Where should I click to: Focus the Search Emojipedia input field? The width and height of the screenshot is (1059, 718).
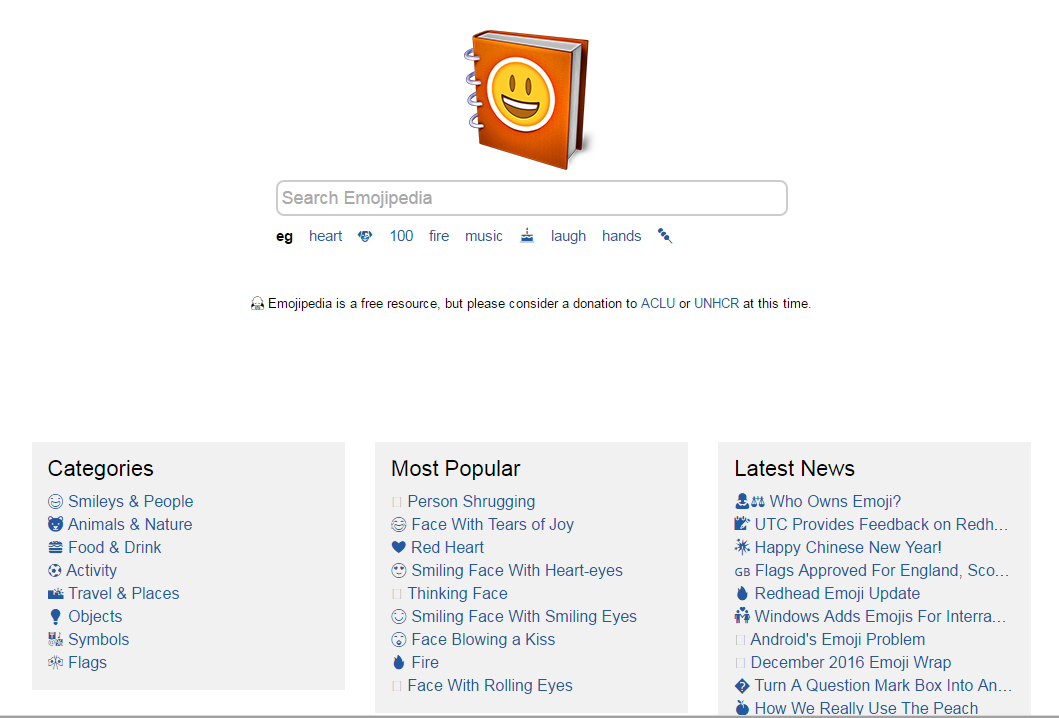[532, 198]
